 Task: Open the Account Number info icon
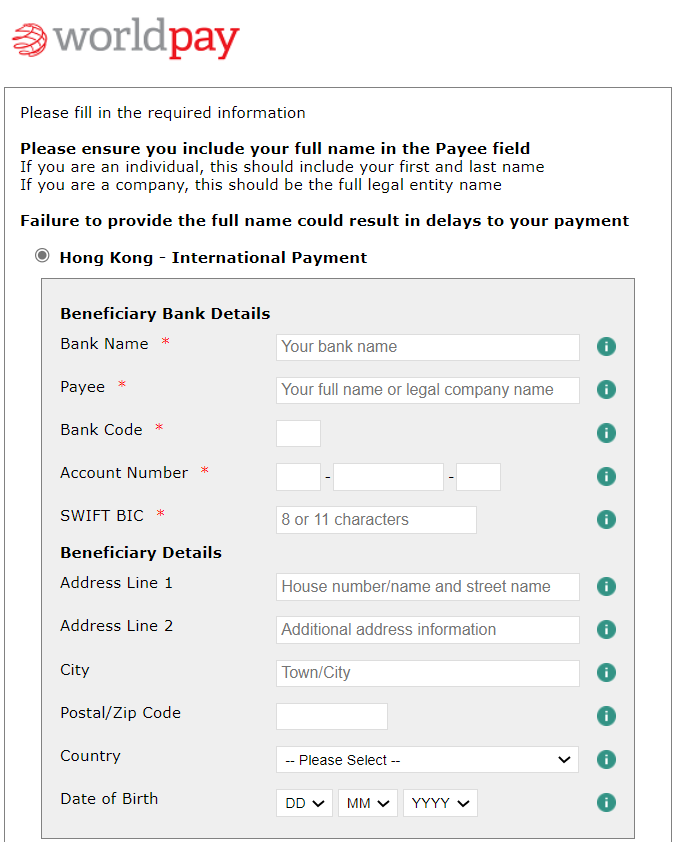tap(606, 476)
